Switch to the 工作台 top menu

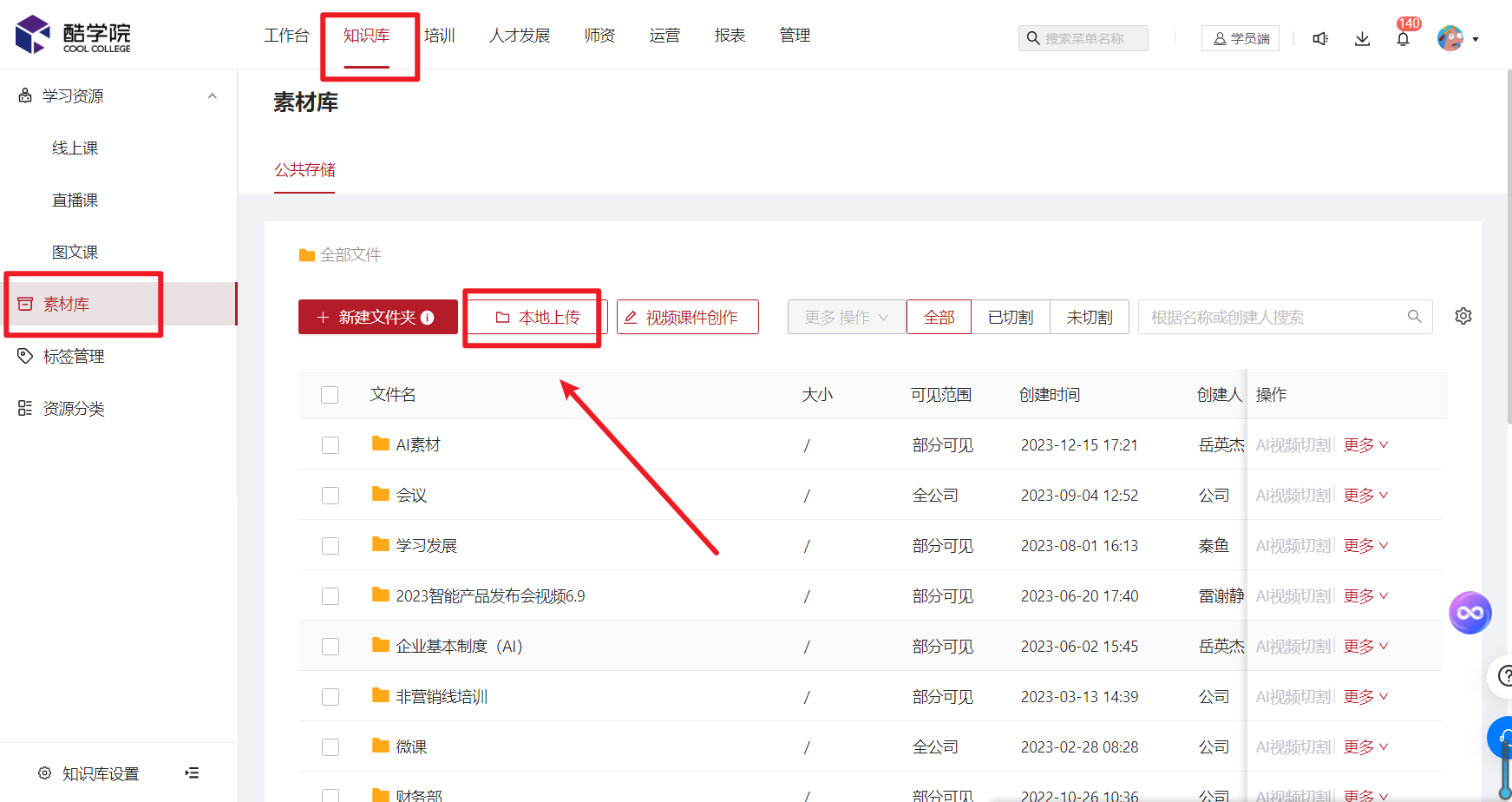286,36
